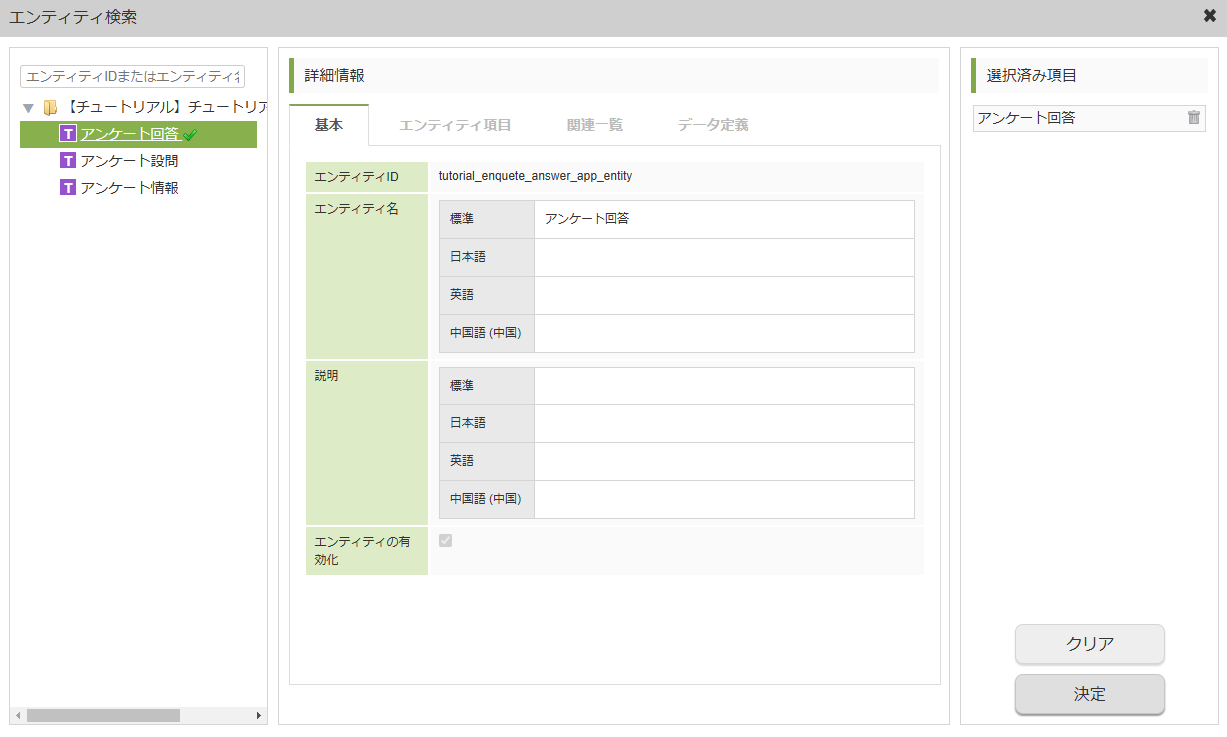Click the T icon next to アンケート回答
1227x737 pixels.
66,131
